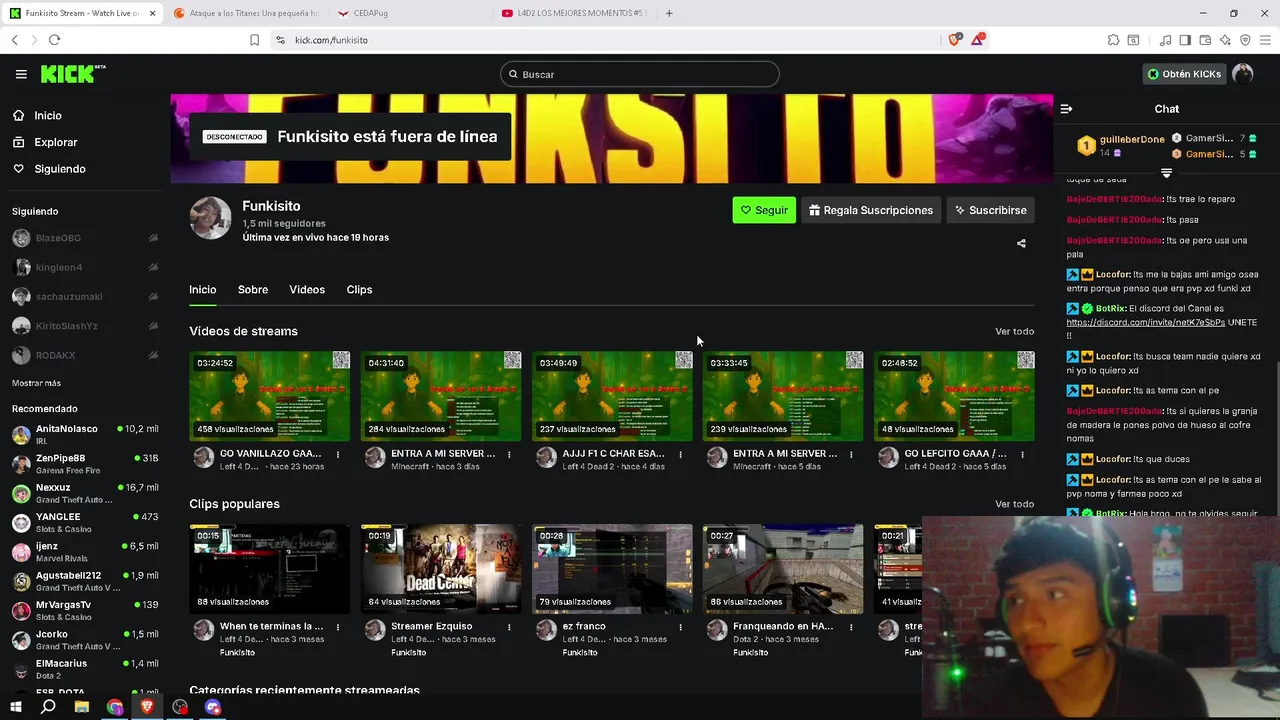Open options menu for AJJJ F1 C CHAR video
Screen dimensions: 1280x720
(x=680, y=454)
